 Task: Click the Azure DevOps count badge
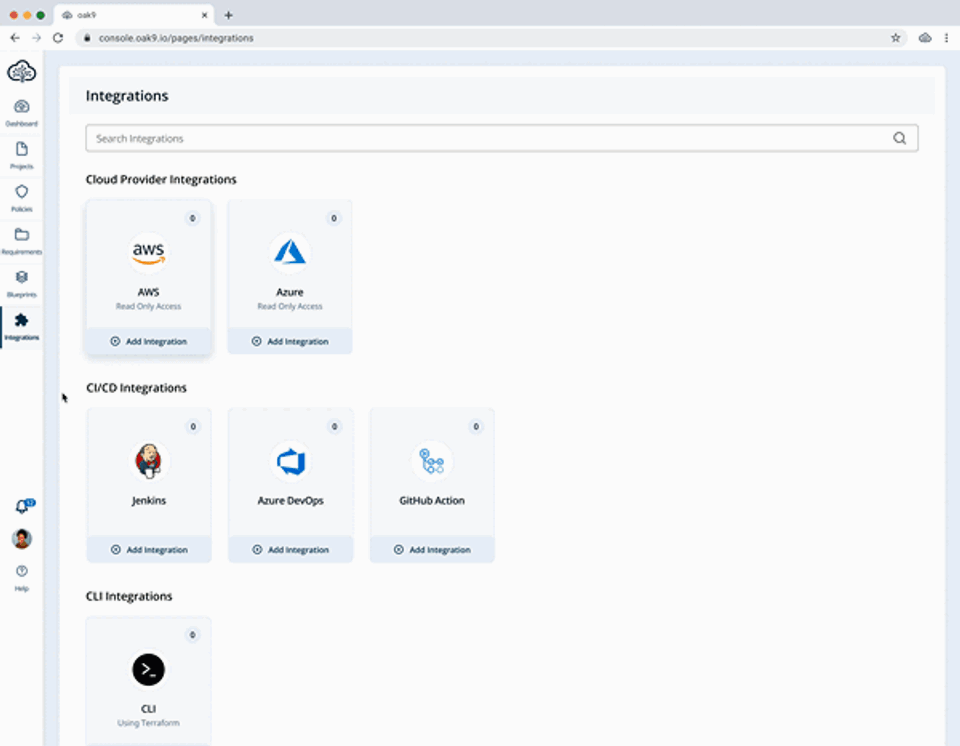point(334,426)
